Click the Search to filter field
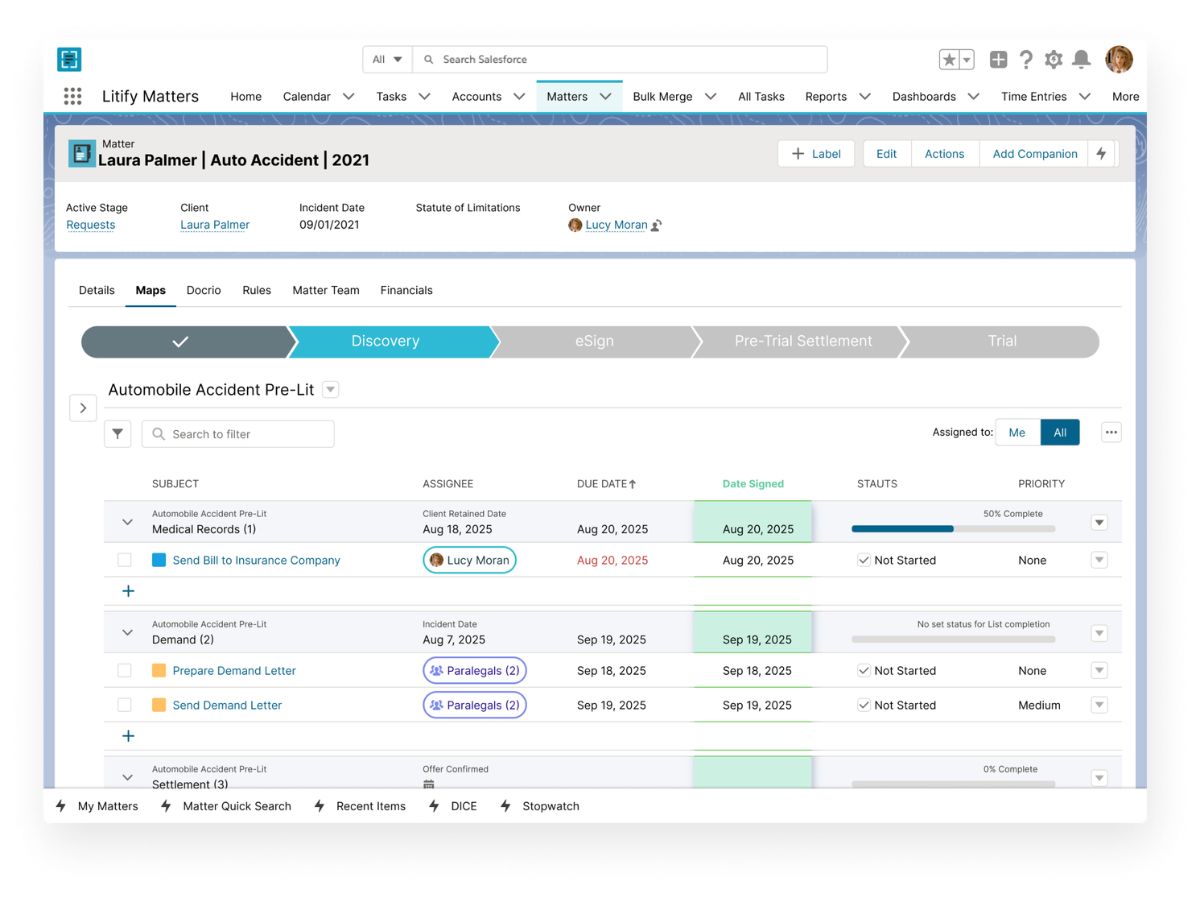 [238, 434]
